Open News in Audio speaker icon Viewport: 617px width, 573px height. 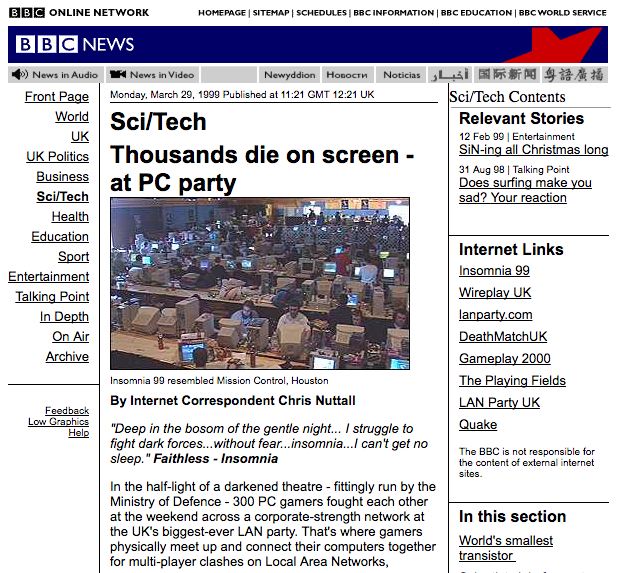coord(19,75)
